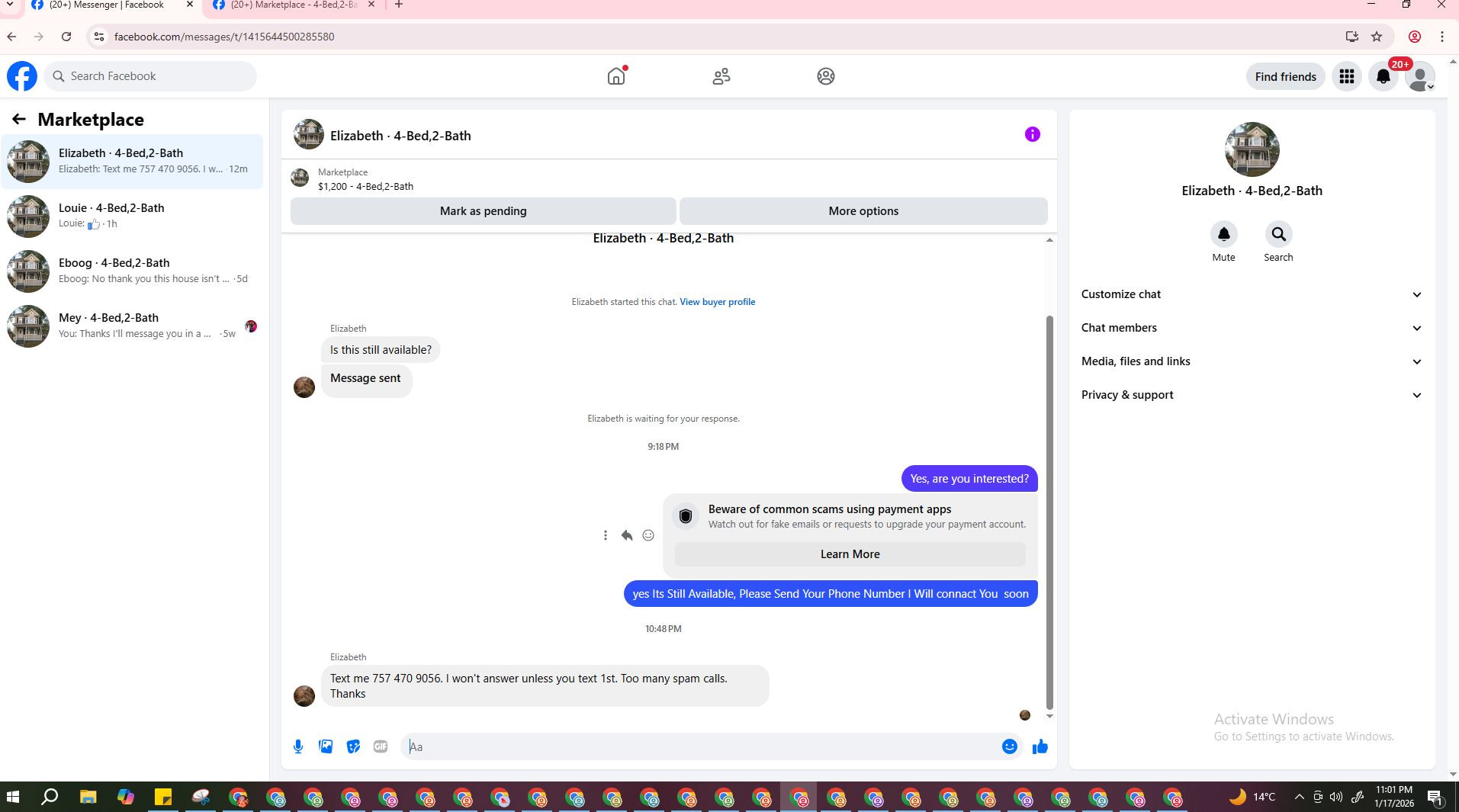Open the emoji picker in message box
This screenshot has width=1459, height=812.
[x=1009, y=747]
